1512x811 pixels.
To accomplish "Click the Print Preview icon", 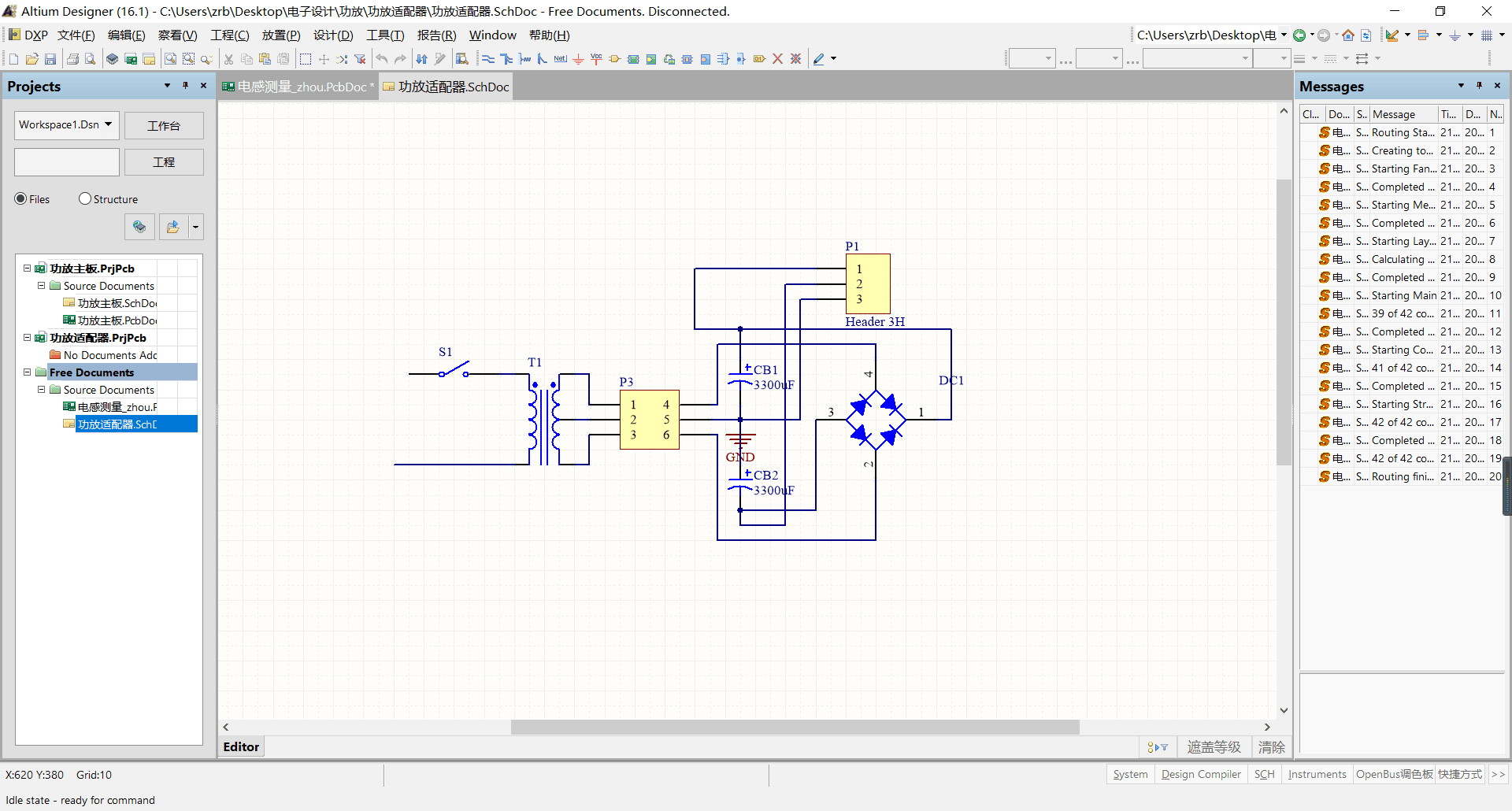I will click(x=91, y=59).
